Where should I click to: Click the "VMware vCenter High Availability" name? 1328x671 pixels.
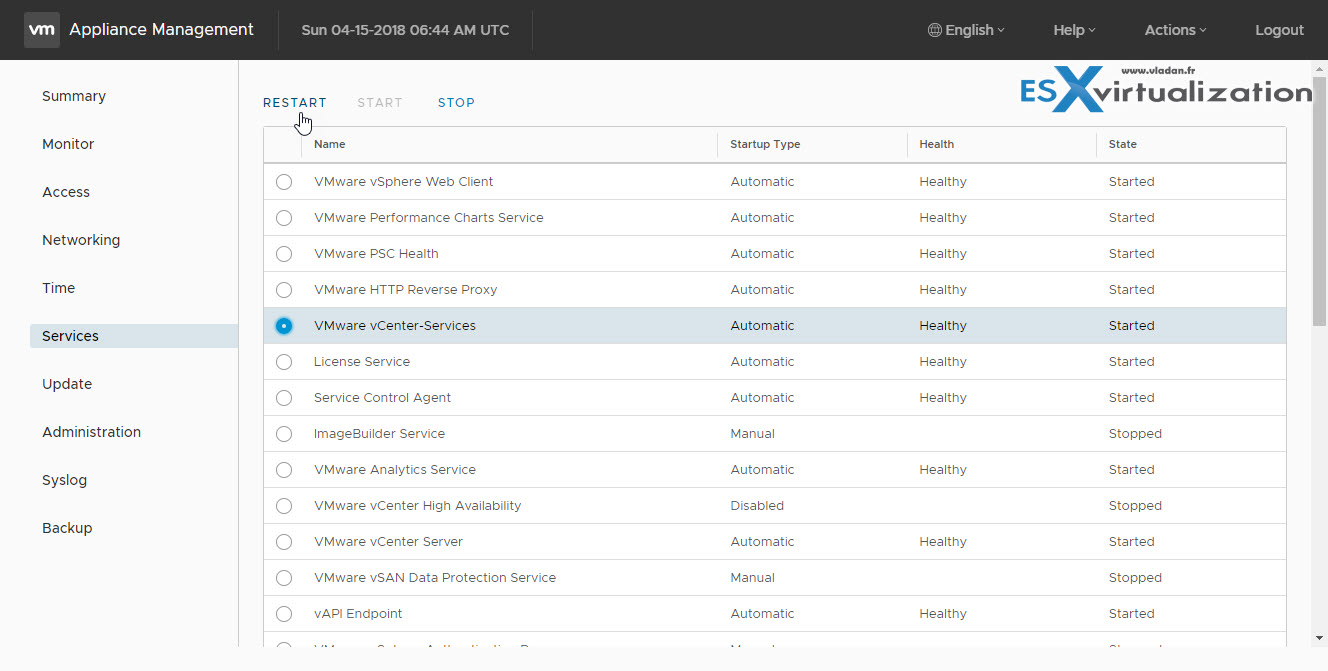click(418, 506)
